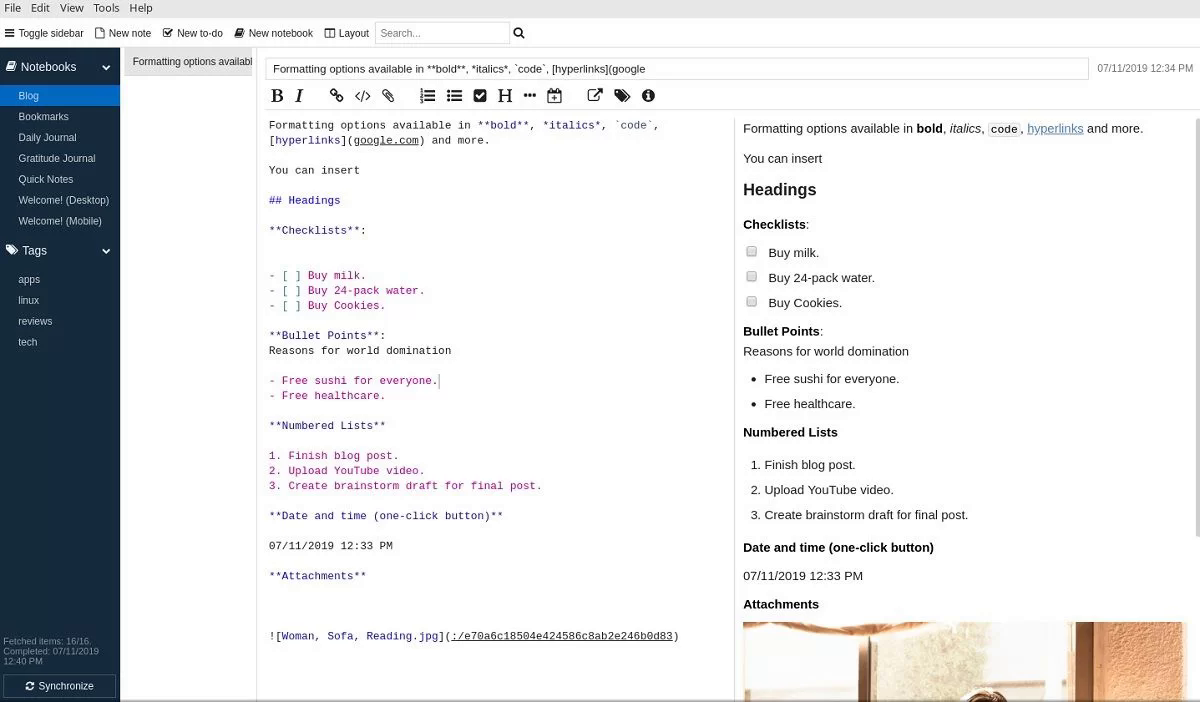Insert a code block using the code icon

click(x=363, y=96)
